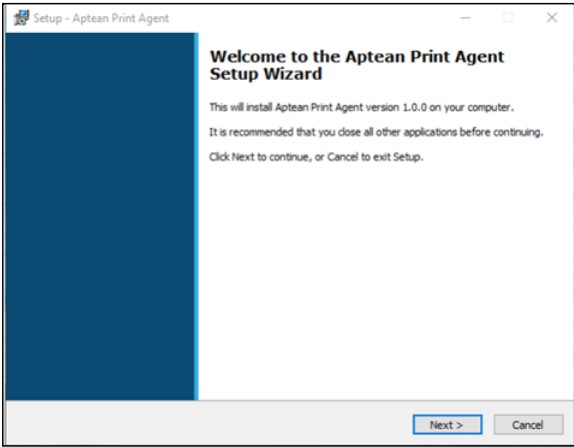Click the 'Setup Wizard' heading line
Screen dimensions: 574x447
266,74
